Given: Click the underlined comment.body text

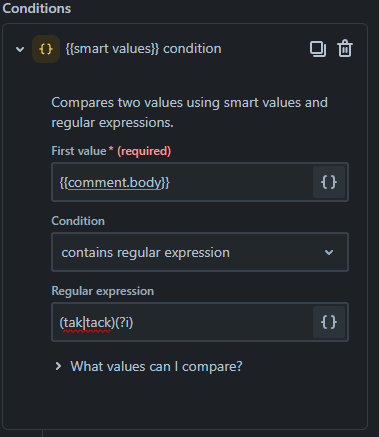Looking at the screenshot, I should [115, 183].
